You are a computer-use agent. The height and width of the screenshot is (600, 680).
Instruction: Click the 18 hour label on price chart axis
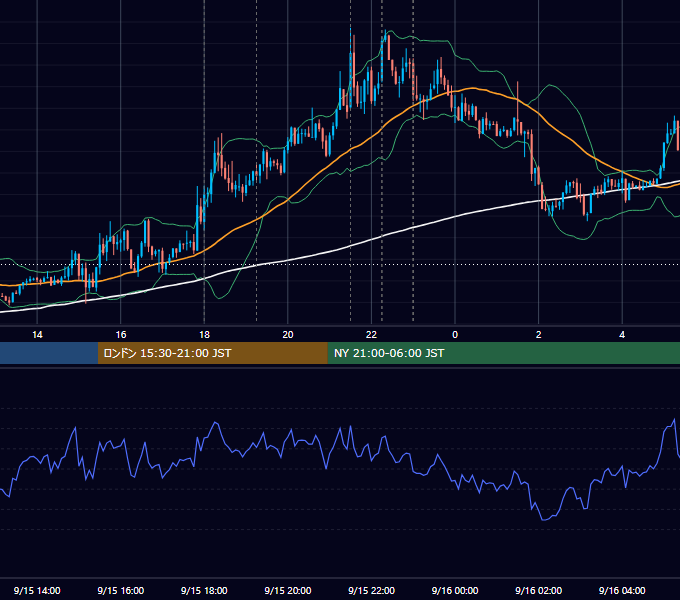point(204,335)
